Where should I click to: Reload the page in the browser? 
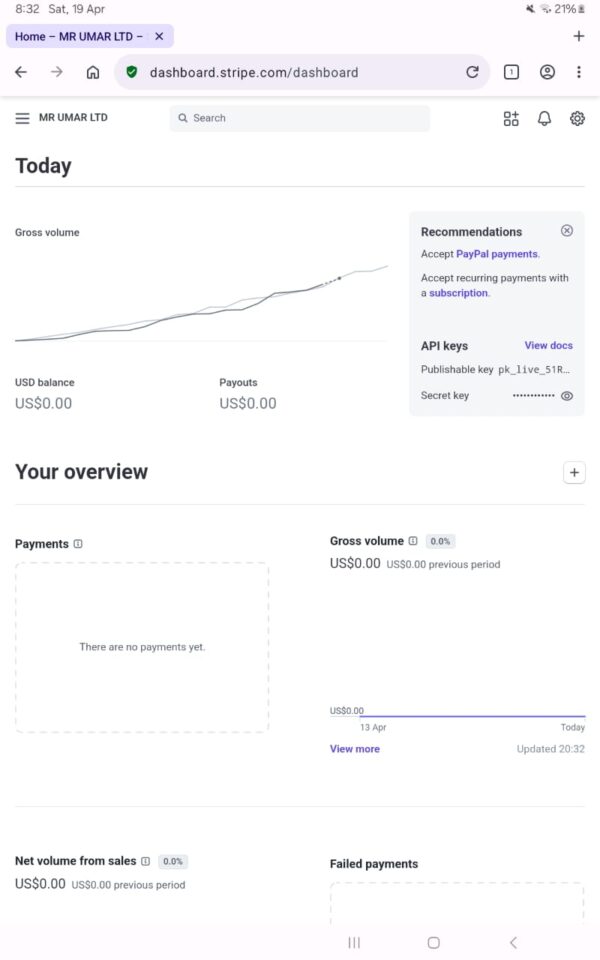(x=472, y=72)
